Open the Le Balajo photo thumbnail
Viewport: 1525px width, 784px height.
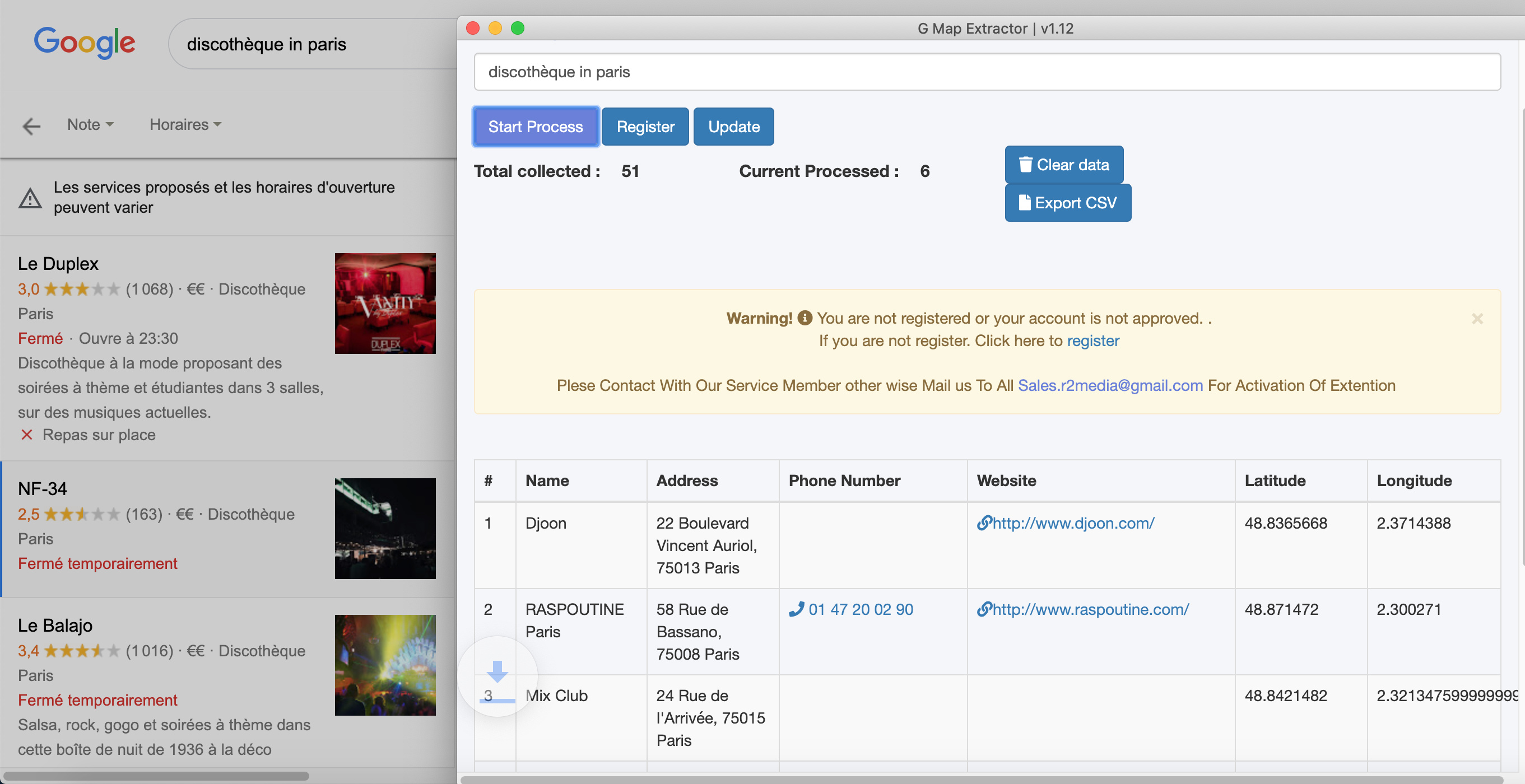point(385,665)
